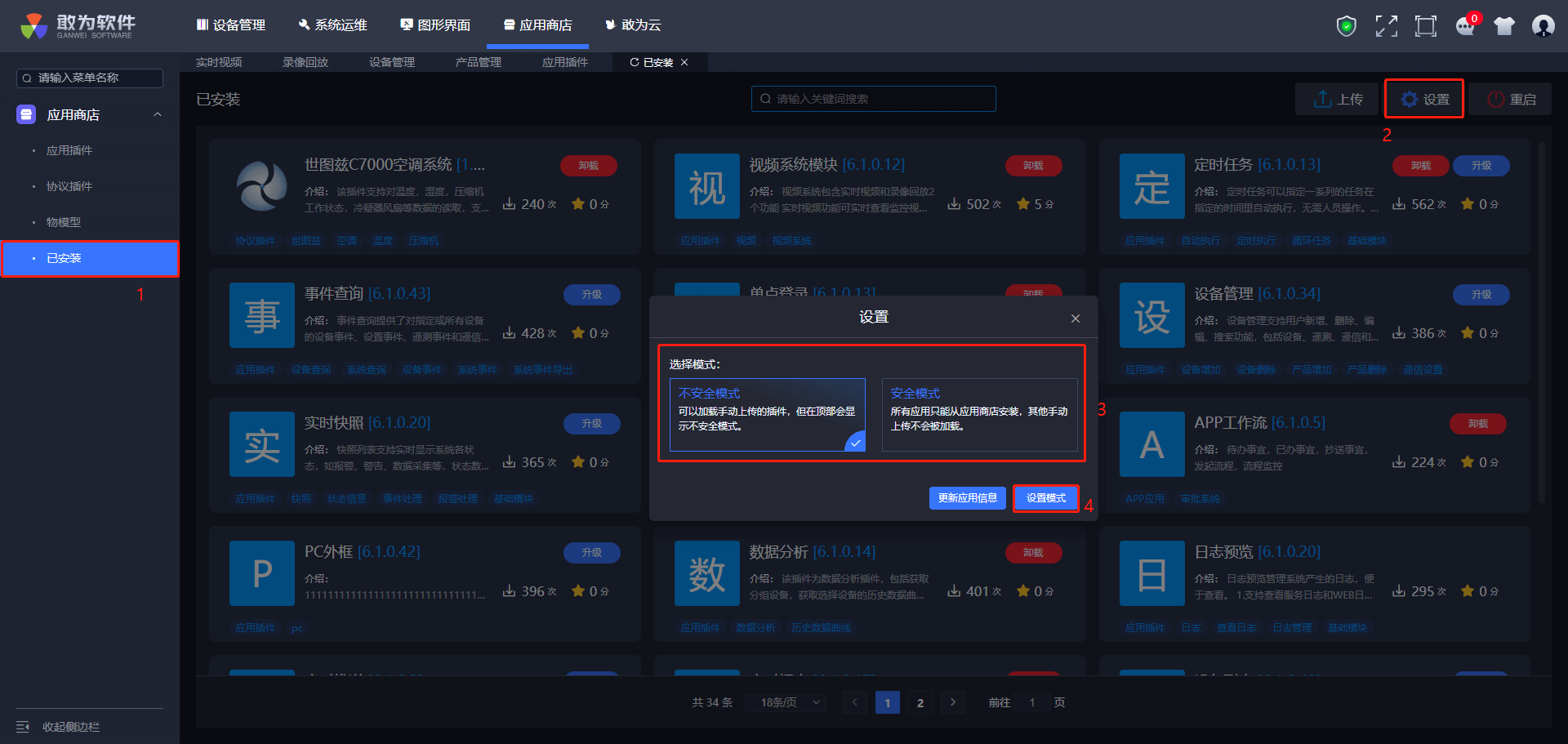Click the A icon of APP工作流
Viewport: 1568px width, 744px height.
1152,444
